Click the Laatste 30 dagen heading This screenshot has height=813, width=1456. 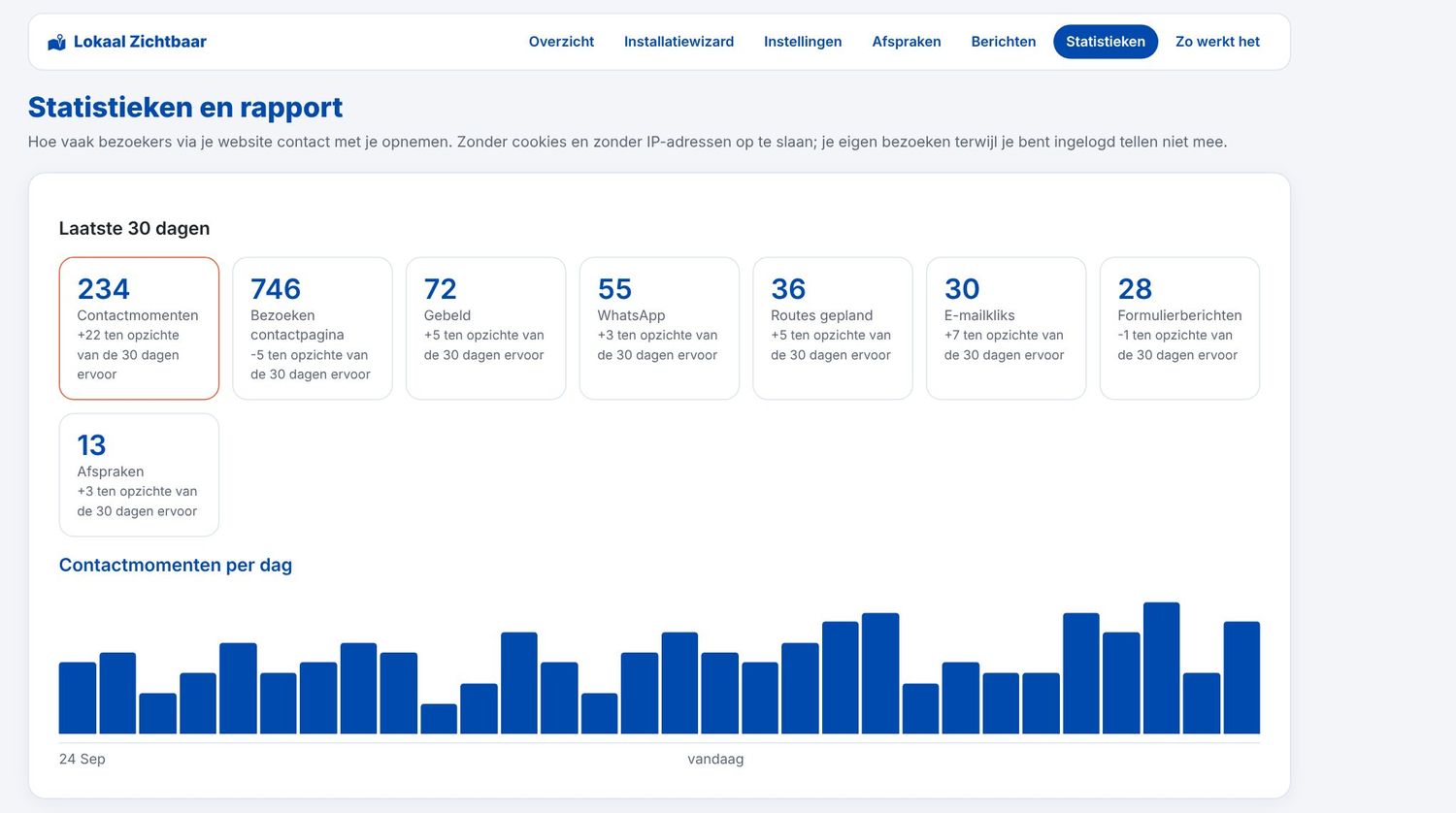click(x=134, y=228)
